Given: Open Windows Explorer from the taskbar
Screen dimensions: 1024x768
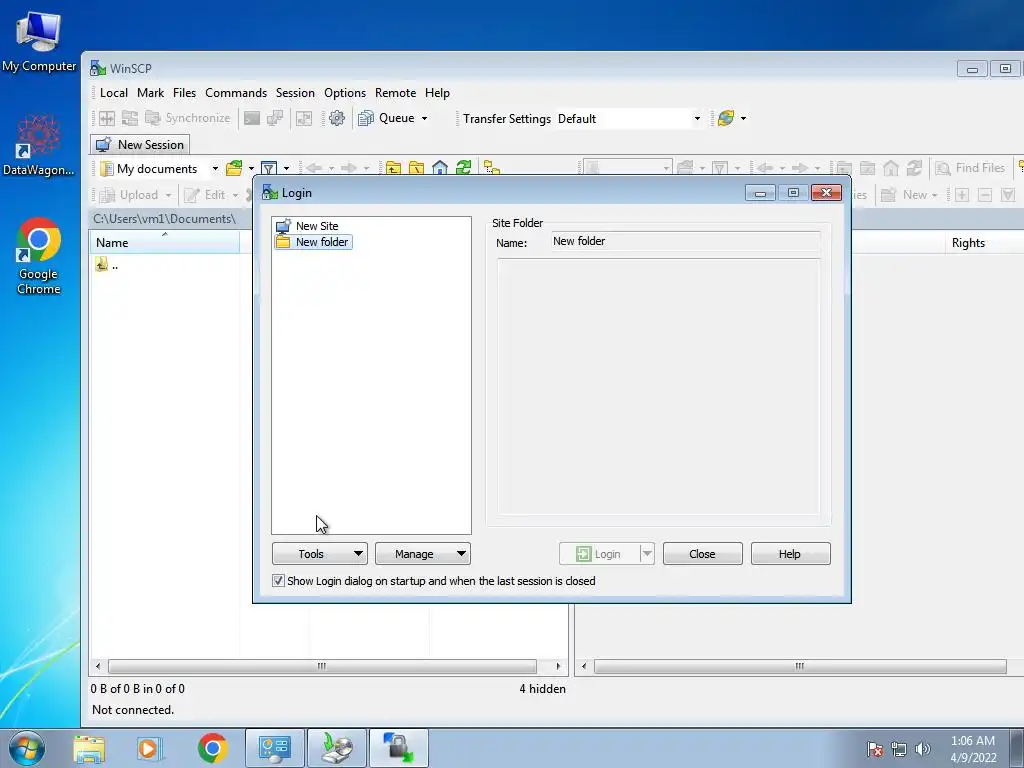Looking at the screenshot, I should [x=89, y=748].
